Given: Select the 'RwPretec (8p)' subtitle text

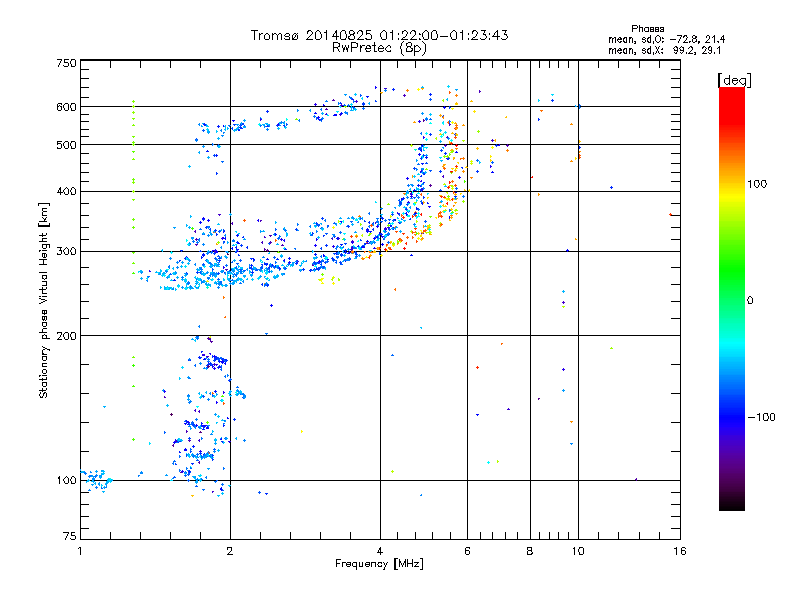Looking at the screenshot, I should click(x=379, y=48).
